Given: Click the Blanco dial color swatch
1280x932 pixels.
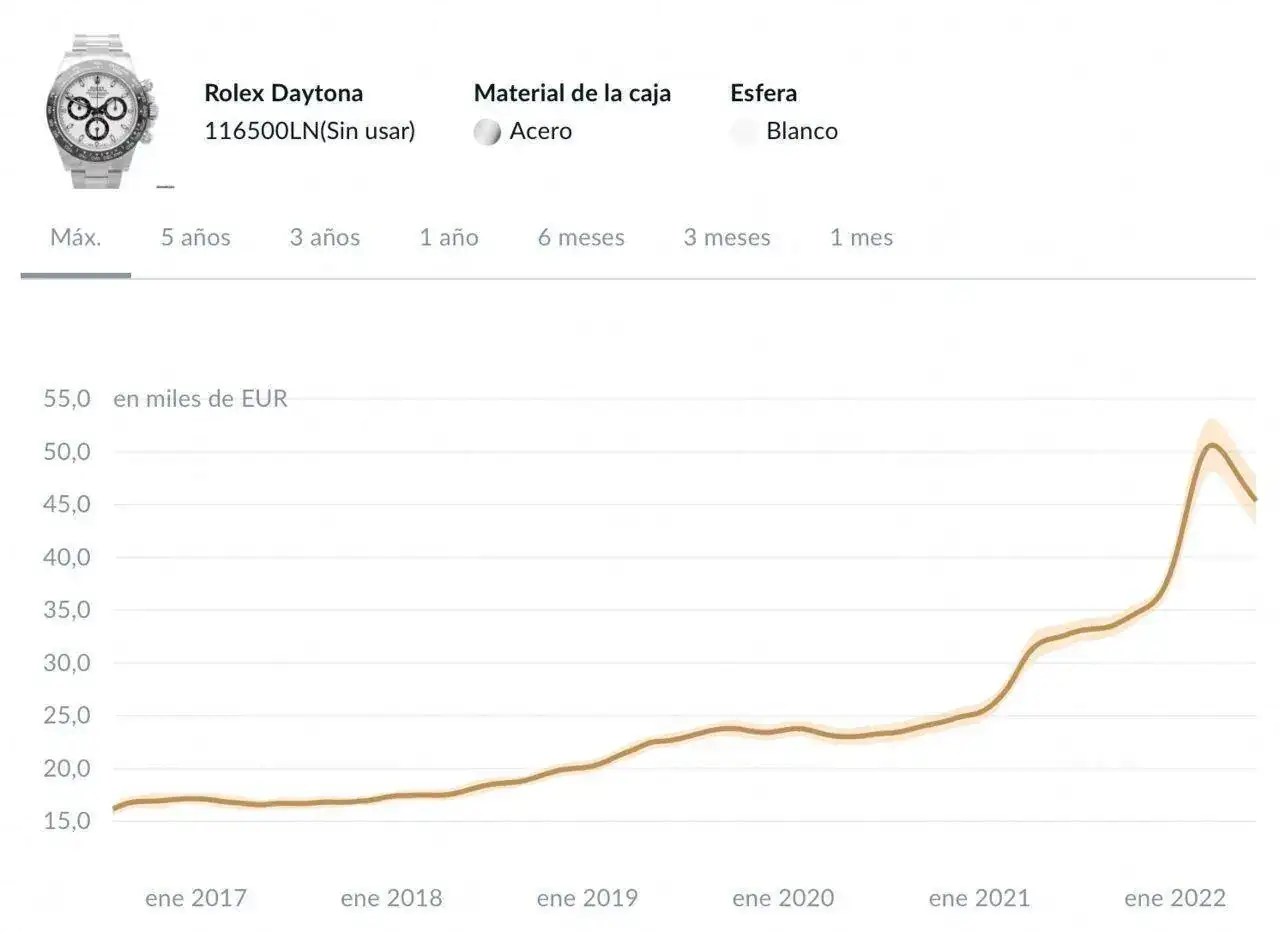Looking at the screenshot, I should click(745, 132).
